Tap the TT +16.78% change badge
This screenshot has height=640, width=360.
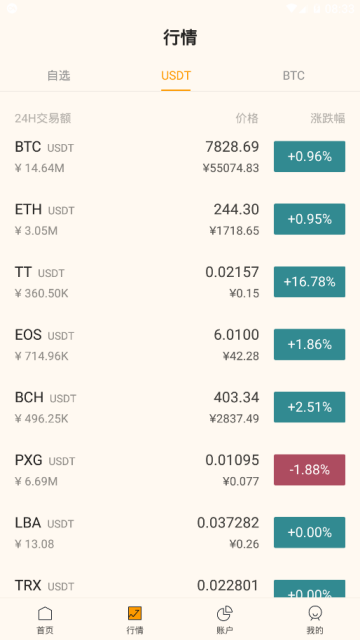pyautogui.click(x=309, y=282)
